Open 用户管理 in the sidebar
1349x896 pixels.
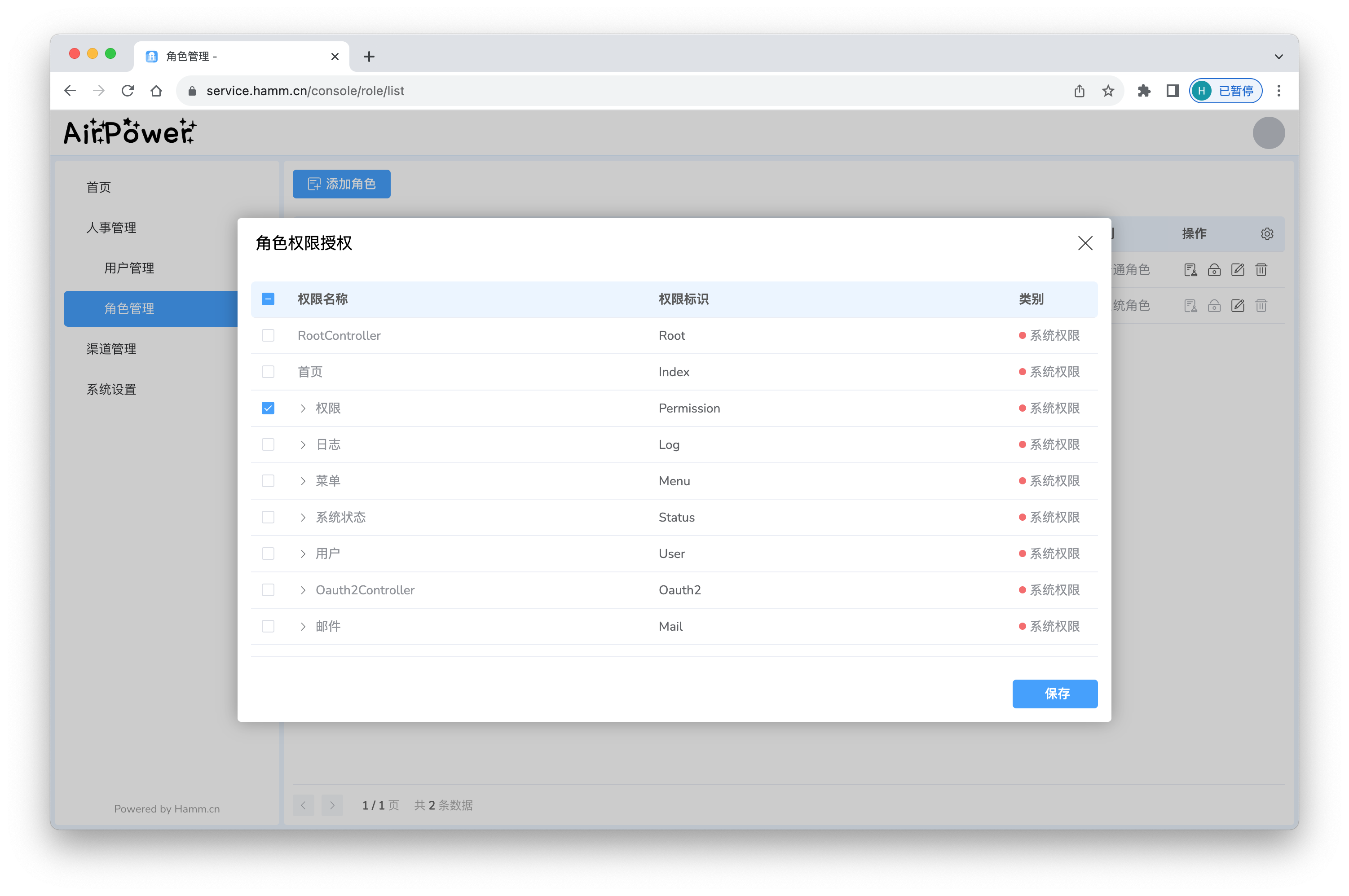pyautogui.click(x=129, y=268)
